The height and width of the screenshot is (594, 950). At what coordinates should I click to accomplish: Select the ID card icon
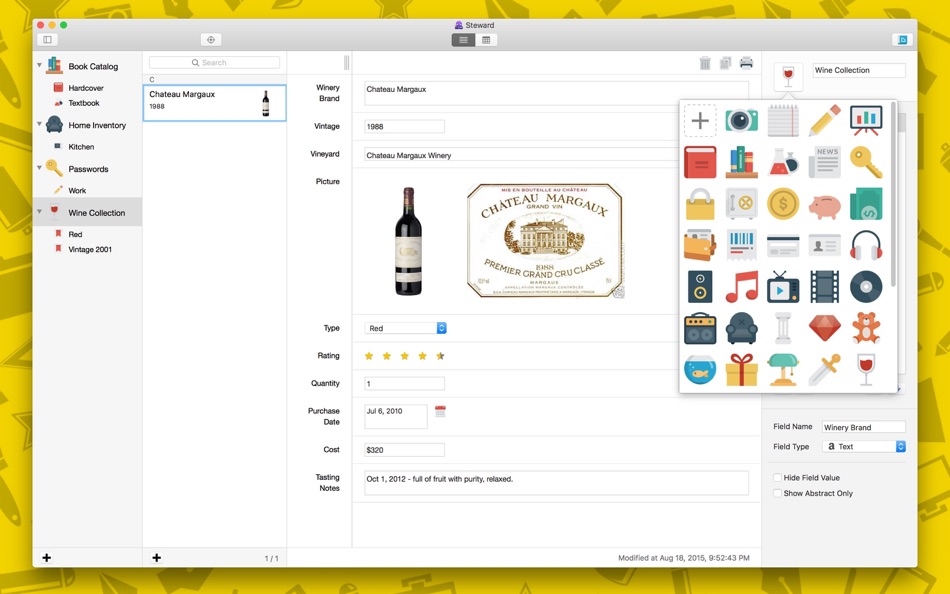tap(825, 246)
